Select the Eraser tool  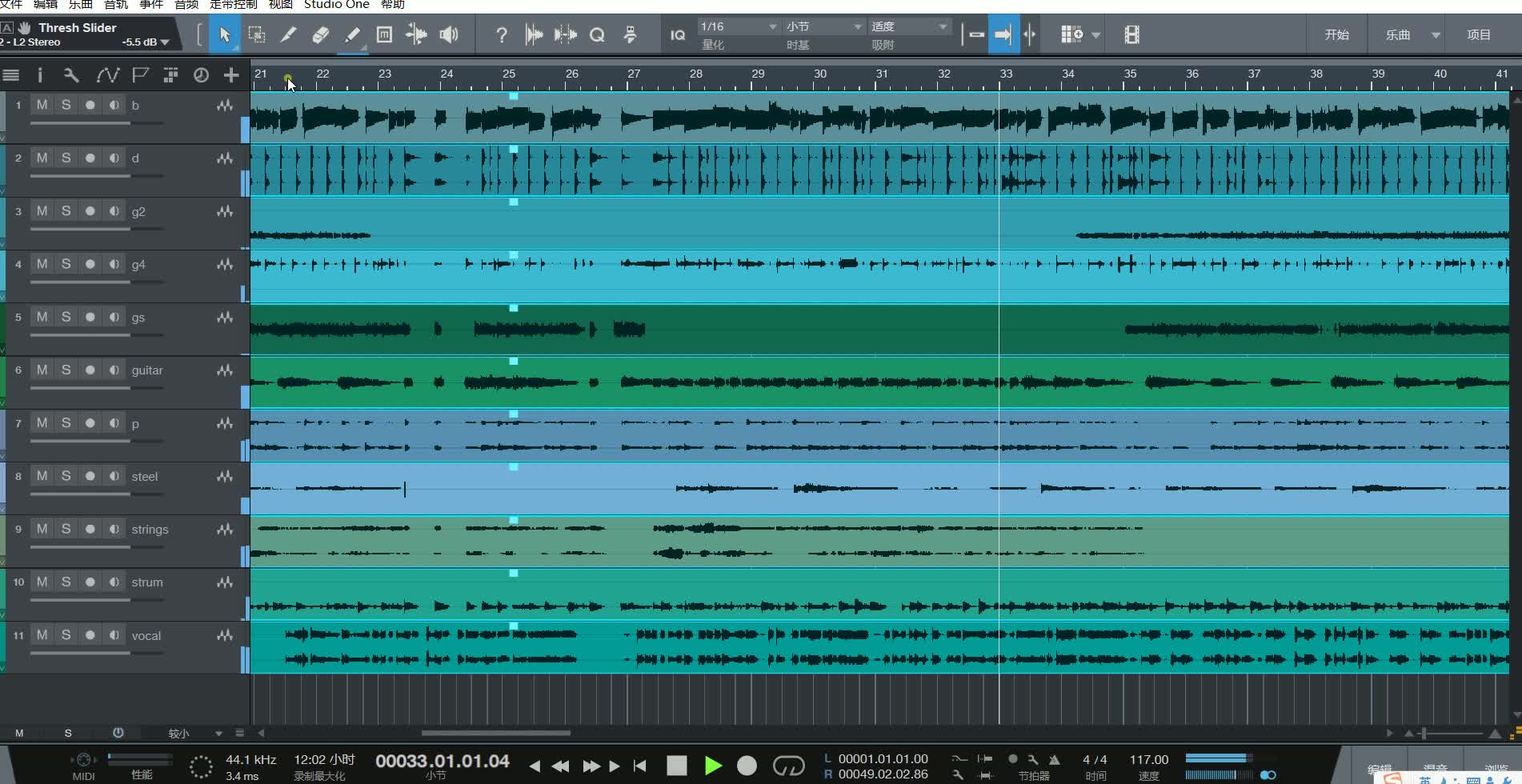(x=320, y=34)
